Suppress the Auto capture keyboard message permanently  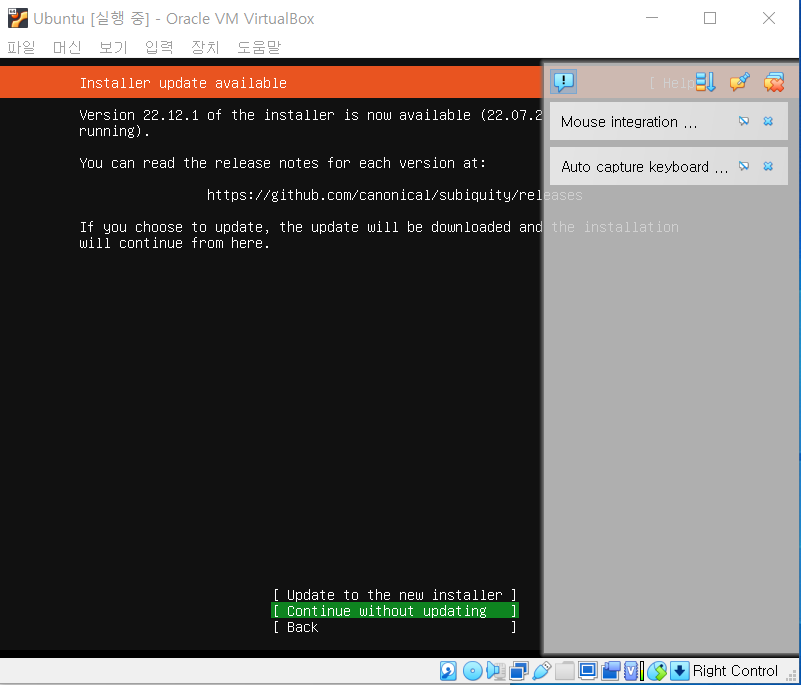click(744, 166)
